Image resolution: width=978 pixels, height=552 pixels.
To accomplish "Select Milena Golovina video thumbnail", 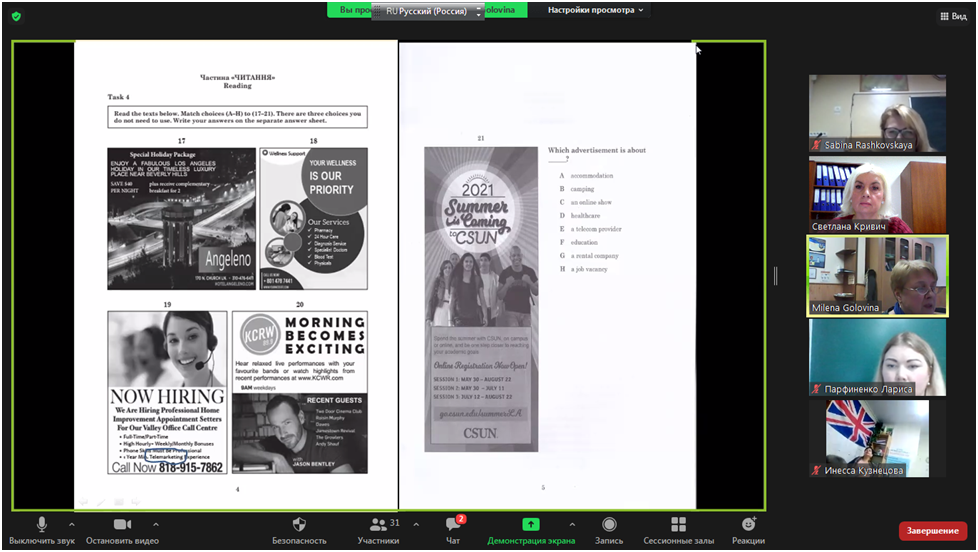I will 877,276.
